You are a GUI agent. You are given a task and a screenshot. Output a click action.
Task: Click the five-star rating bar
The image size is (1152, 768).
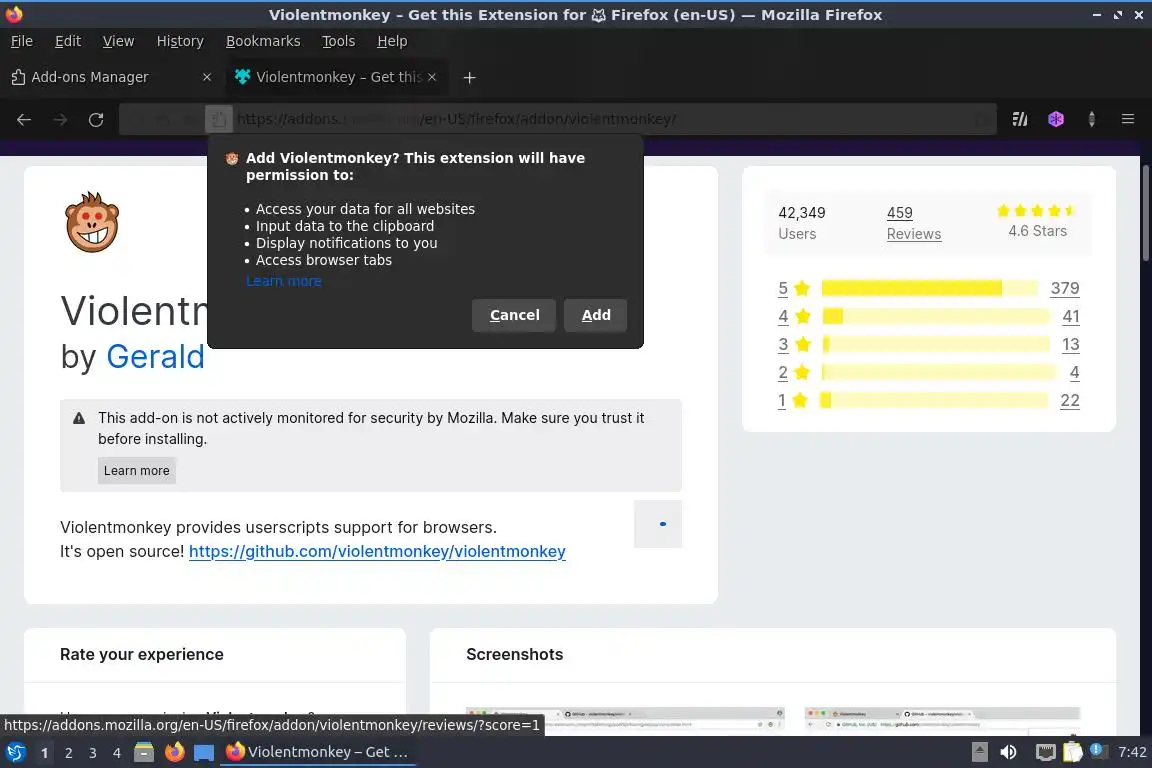930,288
